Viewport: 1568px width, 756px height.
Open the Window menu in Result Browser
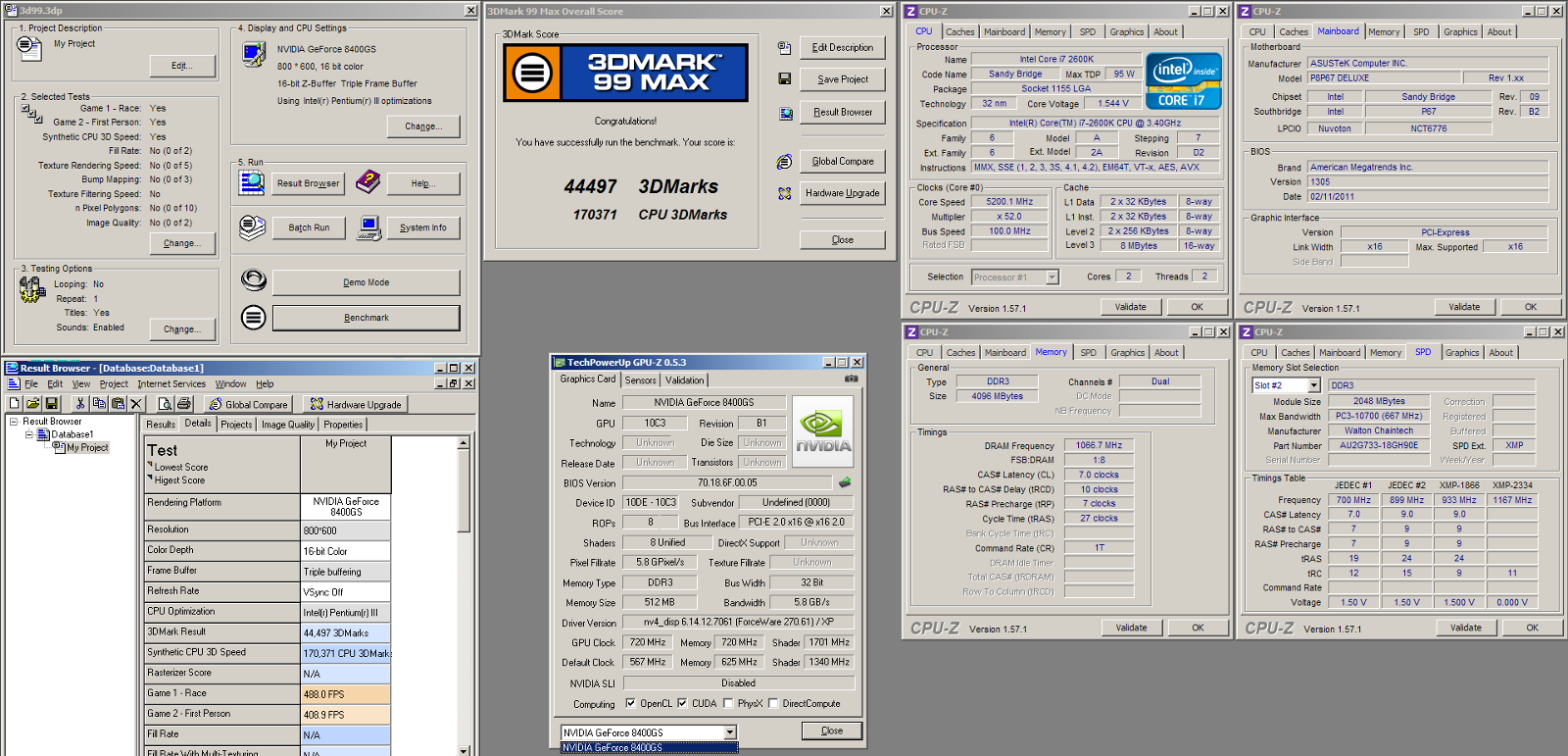pyautogui.click(x=231, y=384)
